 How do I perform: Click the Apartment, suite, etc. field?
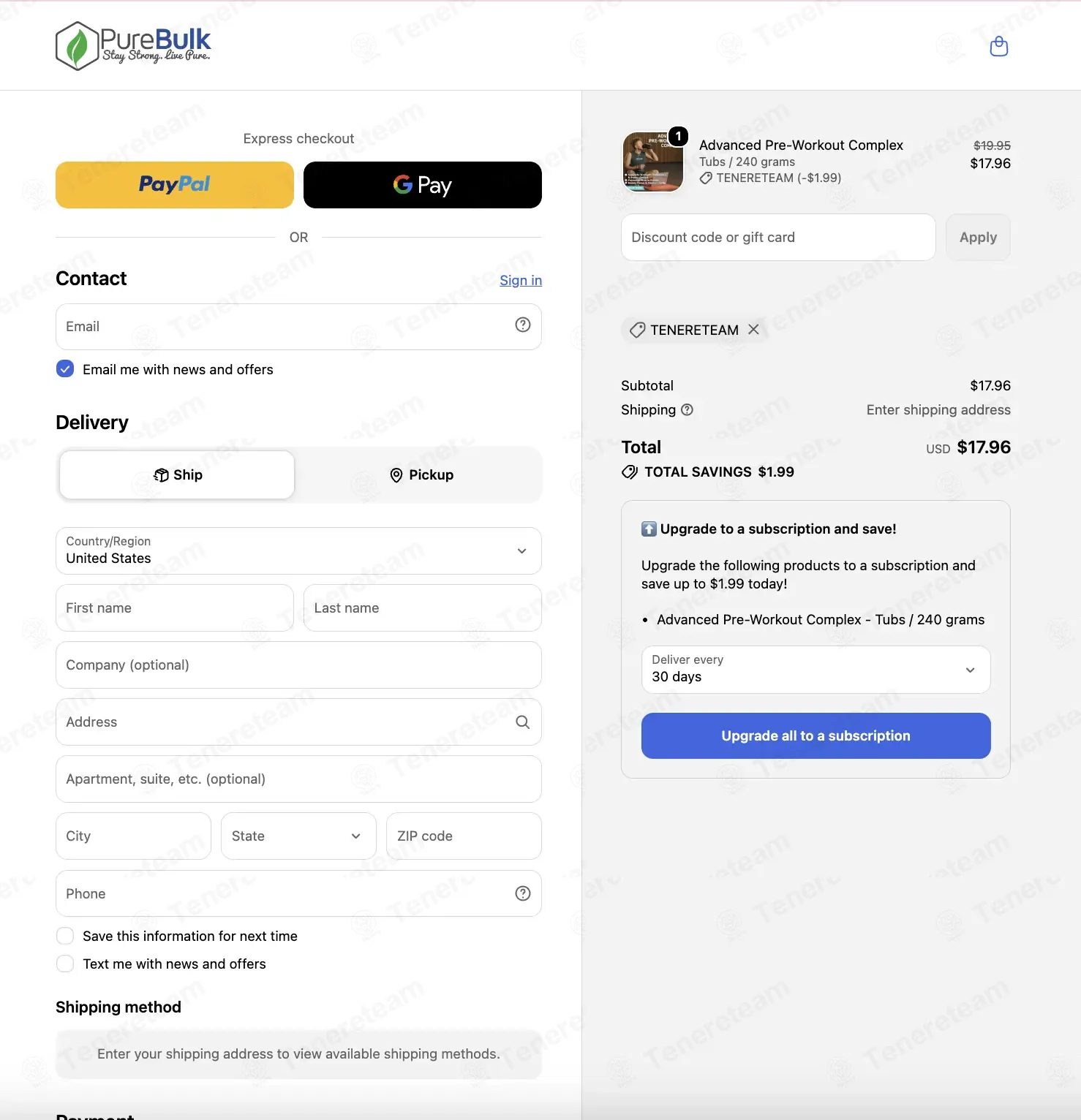(x=298, y=779)
